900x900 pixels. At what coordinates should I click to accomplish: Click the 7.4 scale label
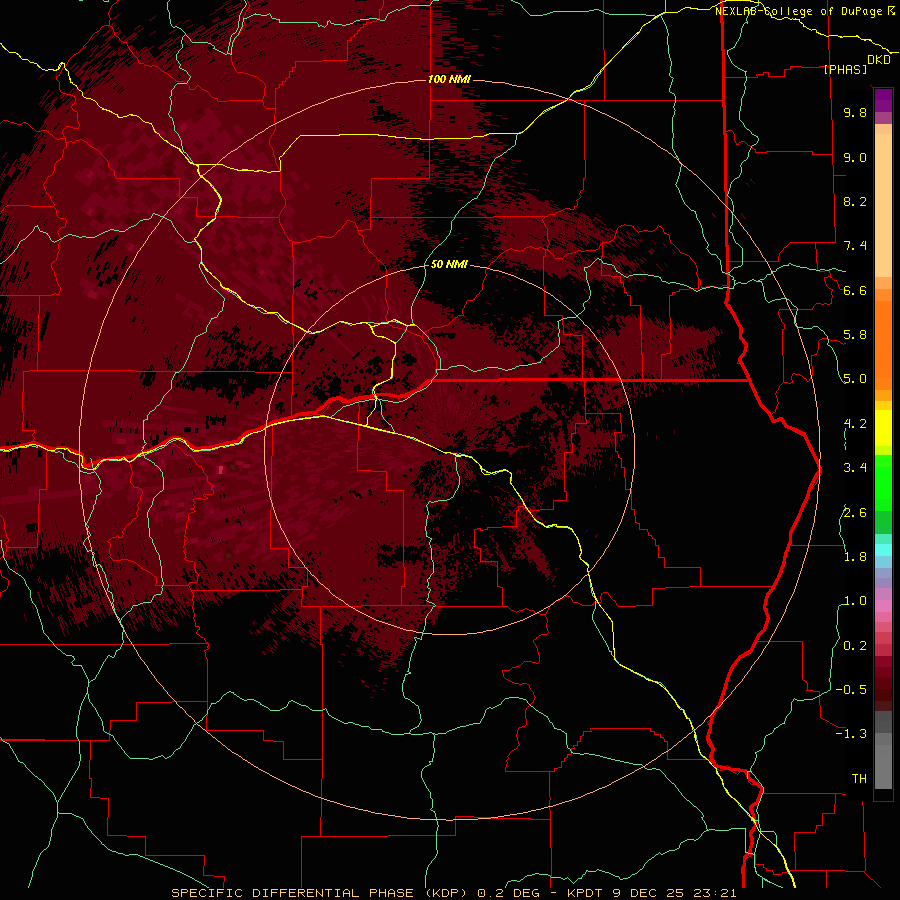click(855, 246)
